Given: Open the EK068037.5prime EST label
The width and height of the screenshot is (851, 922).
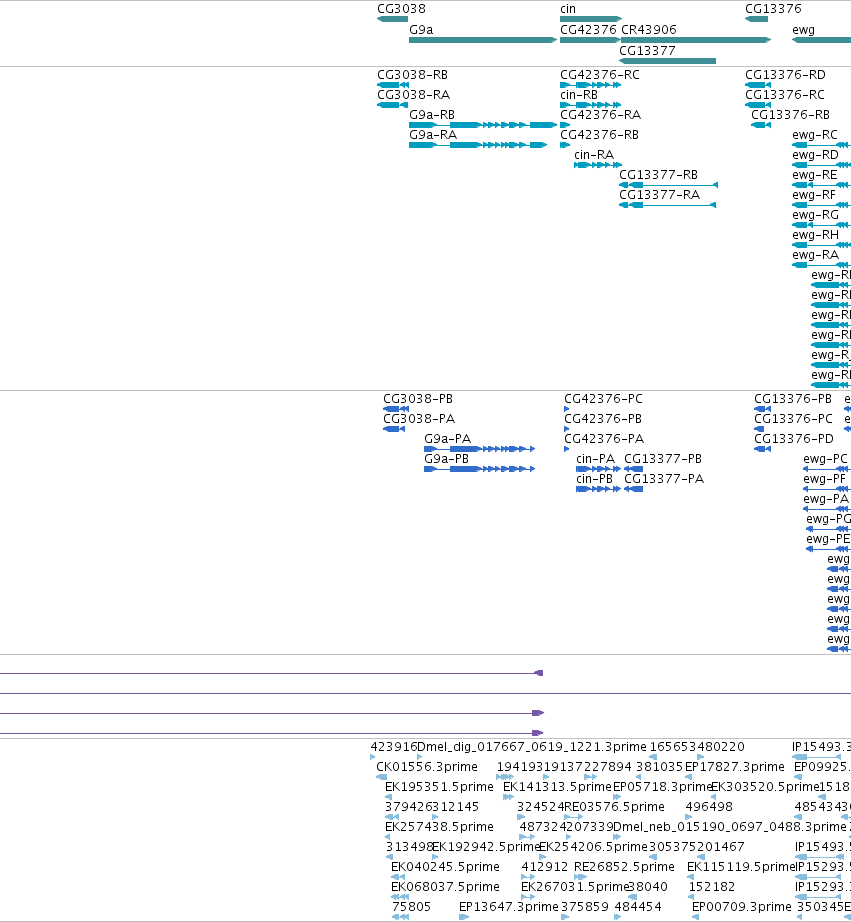Looking at the screenshot, I should click(445, 887).
